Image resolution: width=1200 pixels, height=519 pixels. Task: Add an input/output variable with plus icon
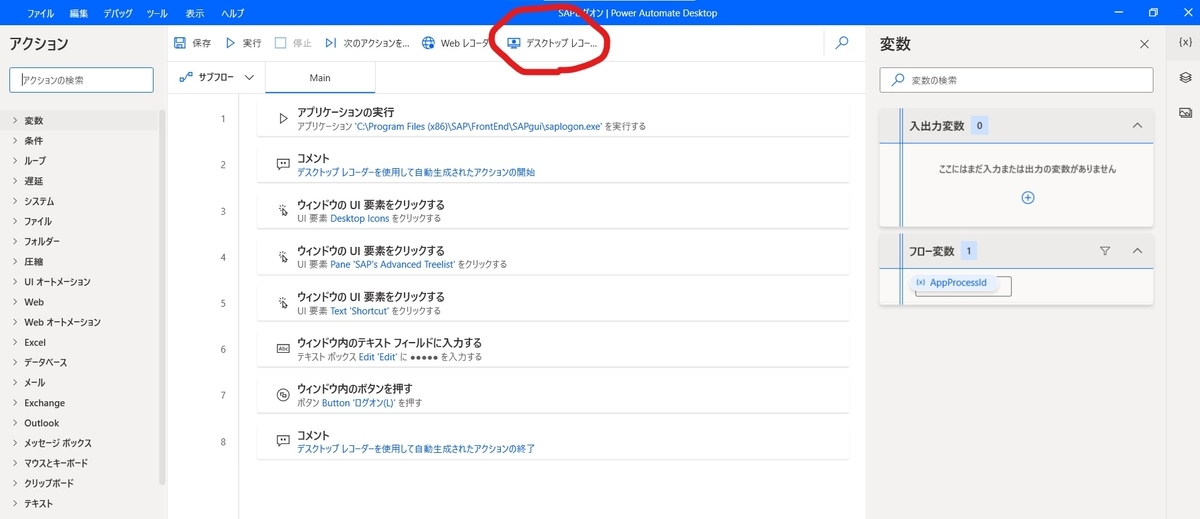pos(1027,198)
